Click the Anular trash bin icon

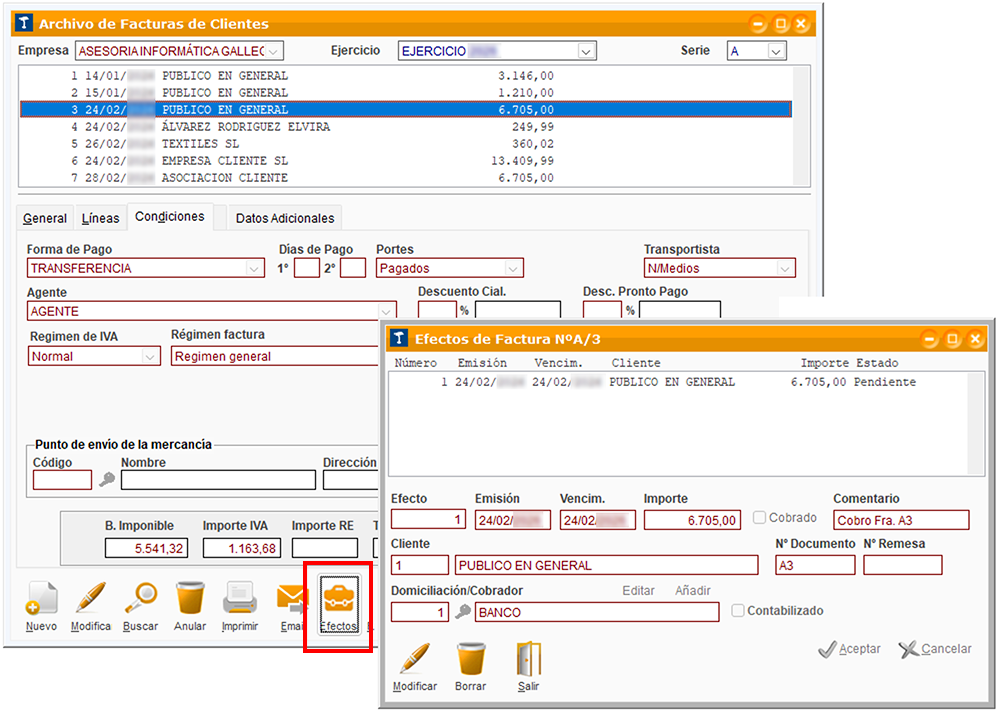coord(190,600)
